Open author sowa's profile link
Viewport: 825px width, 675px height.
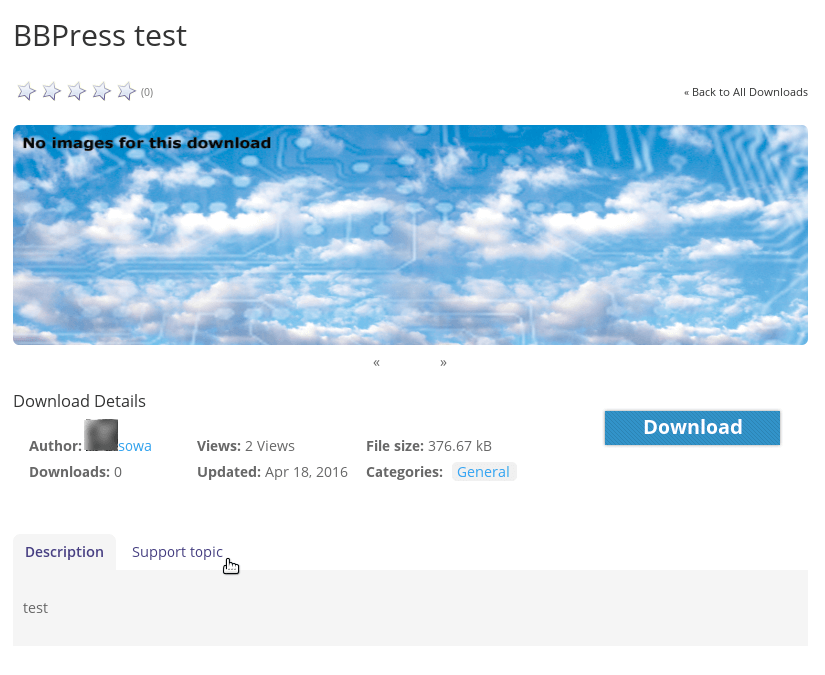click(135, 446)
